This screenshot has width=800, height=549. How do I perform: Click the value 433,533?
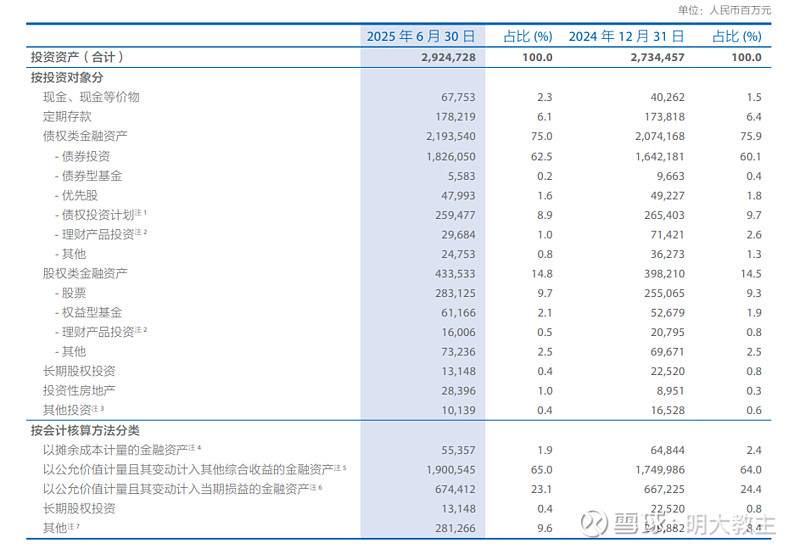(455, 273)
